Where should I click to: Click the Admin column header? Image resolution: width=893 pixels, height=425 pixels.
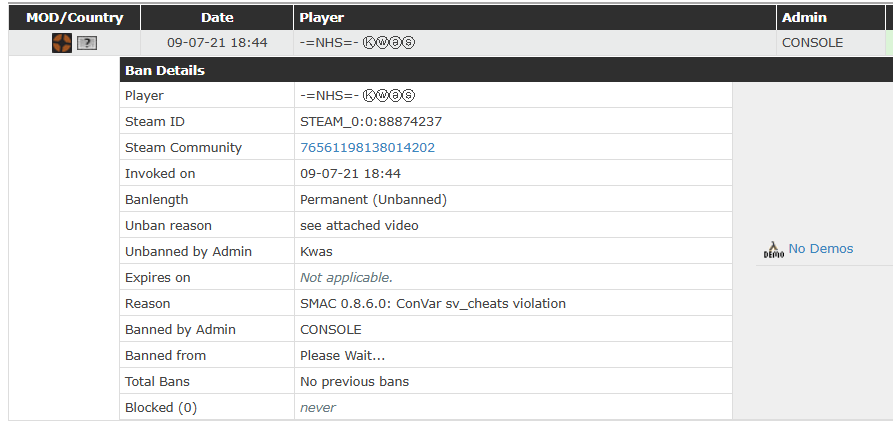click(x=804, y=17)
